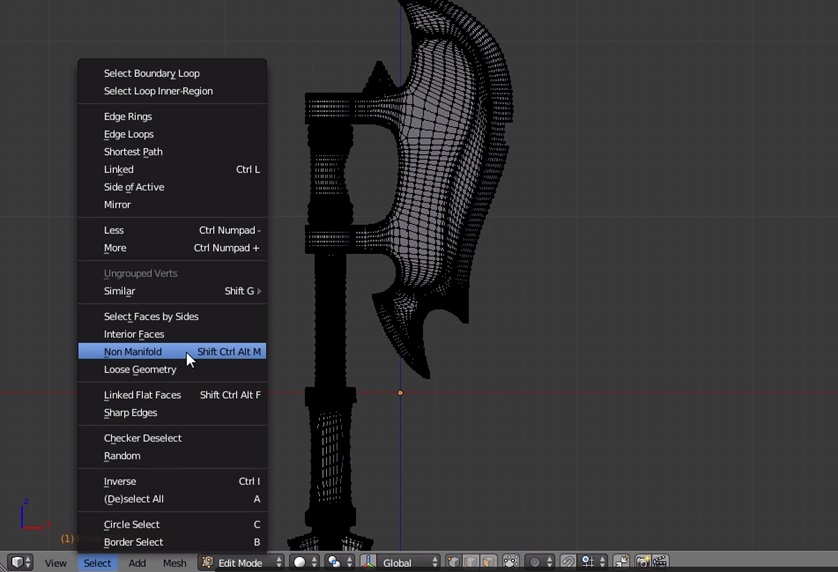The image size is (838, 572).
Task: Choose Select Loop Inner-Region
Action: point(172,91)
